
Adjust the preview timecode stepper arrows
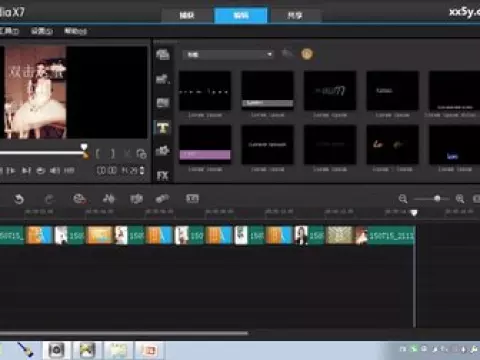click(142, 171)
